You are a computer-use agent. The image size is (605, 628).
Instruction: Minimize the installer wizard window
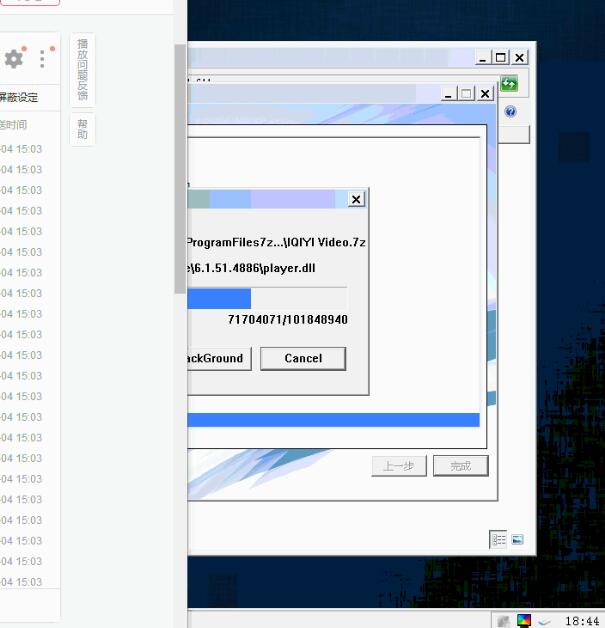(448, 94)
